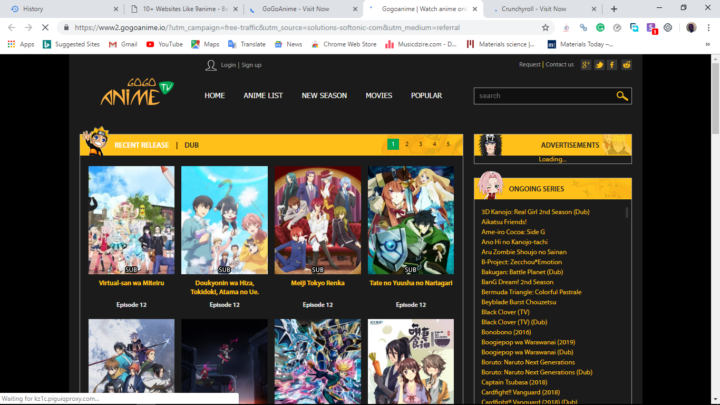Screen dimensions: 720x405
Task: Open the Gmail bookmark
Action: coord(123,44)
